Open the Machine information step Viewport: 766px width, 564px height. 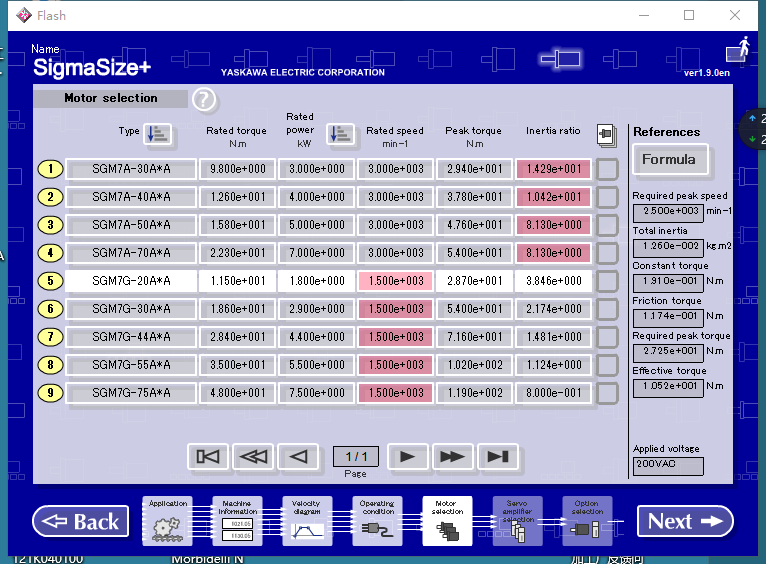pyautogui.click(x=237, y=521)
